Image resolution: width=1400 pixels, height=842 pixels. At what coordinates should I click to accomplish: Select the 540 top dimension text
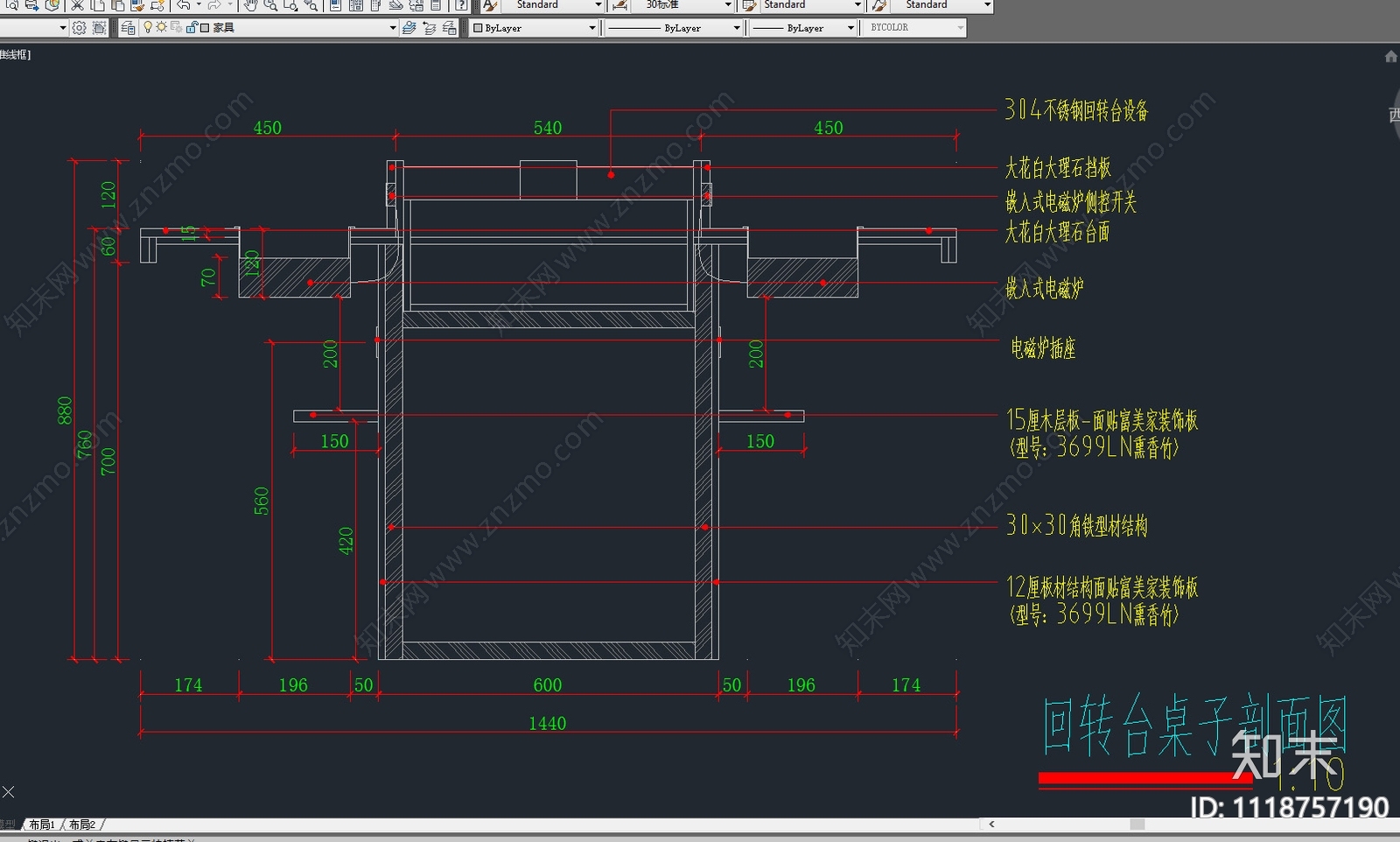point(548,128)
